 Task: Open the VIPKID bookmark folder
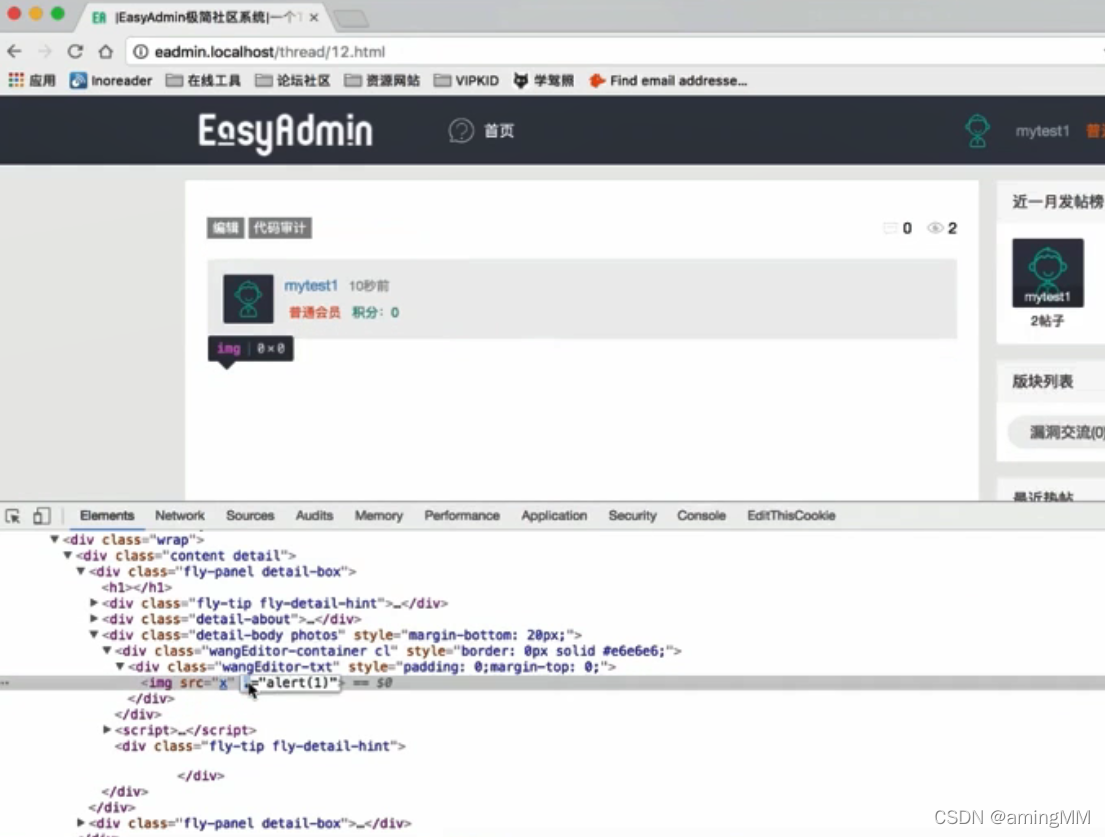466,80
